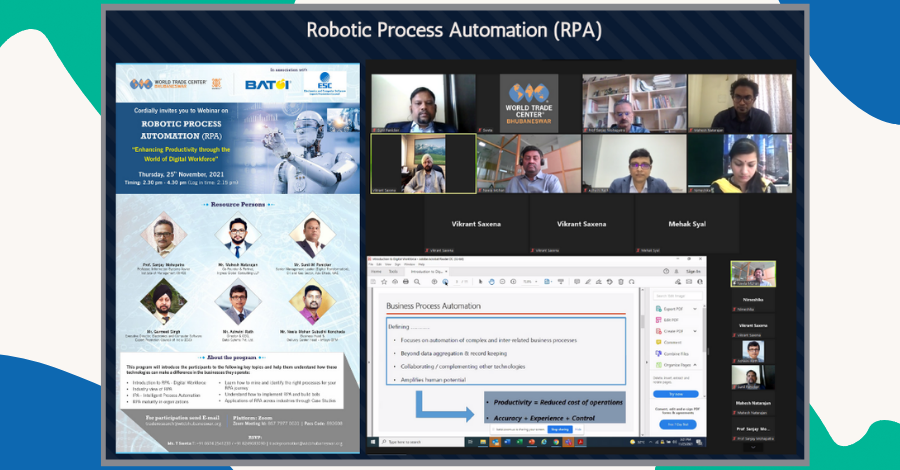Select the Introduction to Digital Workforce document tab
The image size is (900, 470).
pyautogui.click(x=426, y=271)
